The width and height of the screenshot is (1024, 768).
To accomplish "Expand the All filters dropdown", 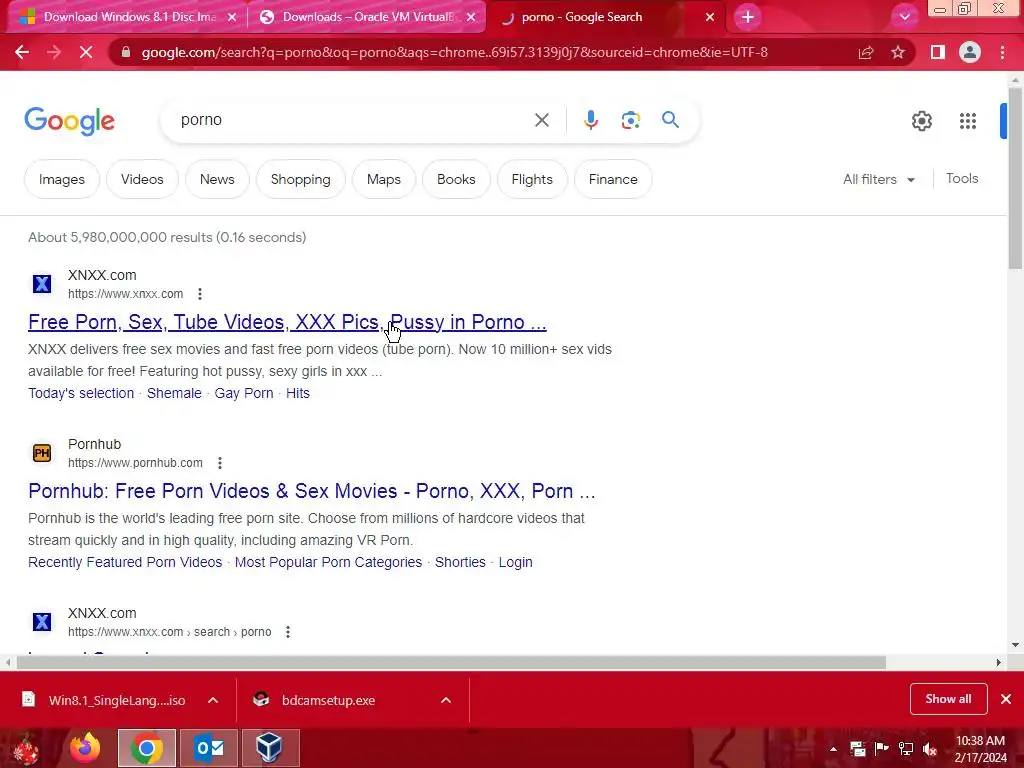I will pyautogui.click(x=879, y=179).
